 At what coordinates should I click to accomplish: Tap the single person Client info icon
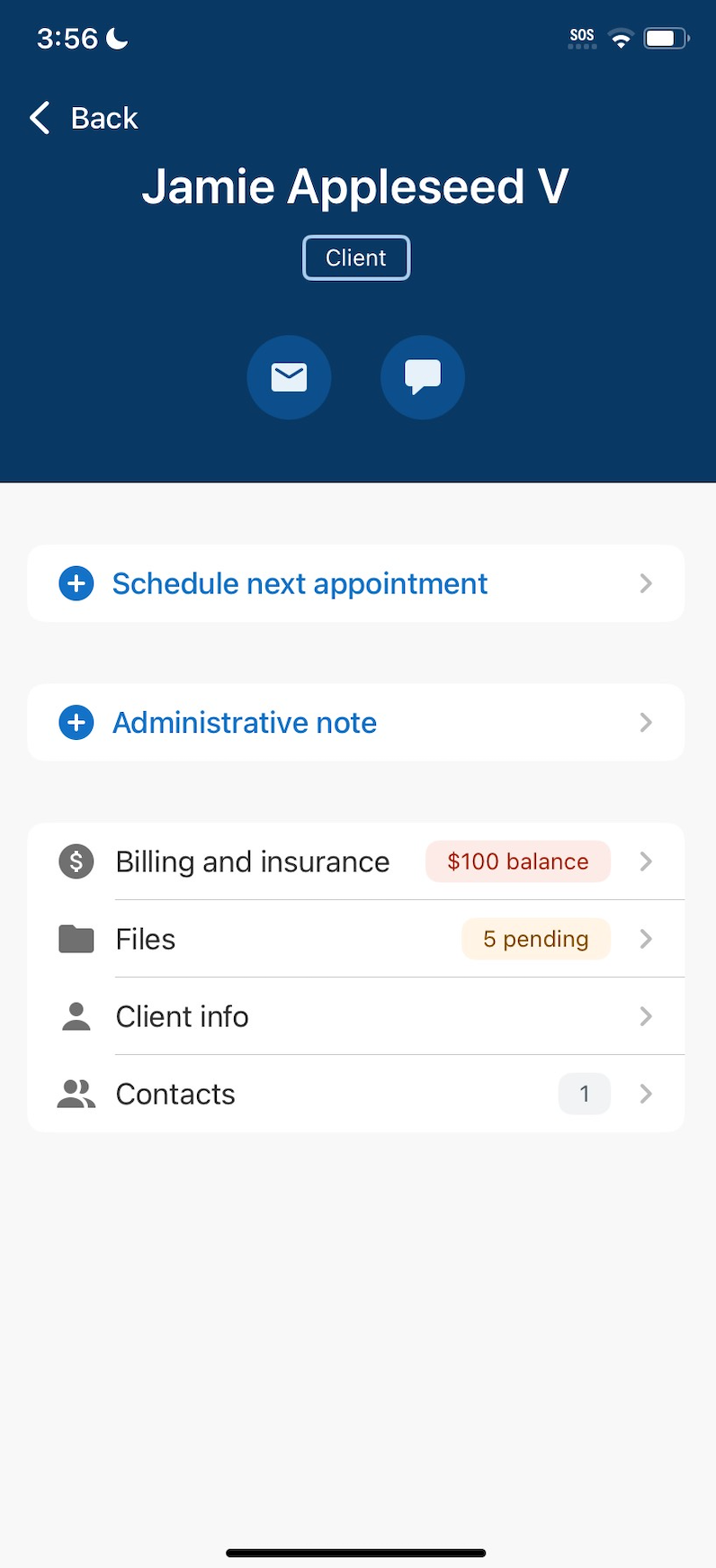(x=76, y=1016)
